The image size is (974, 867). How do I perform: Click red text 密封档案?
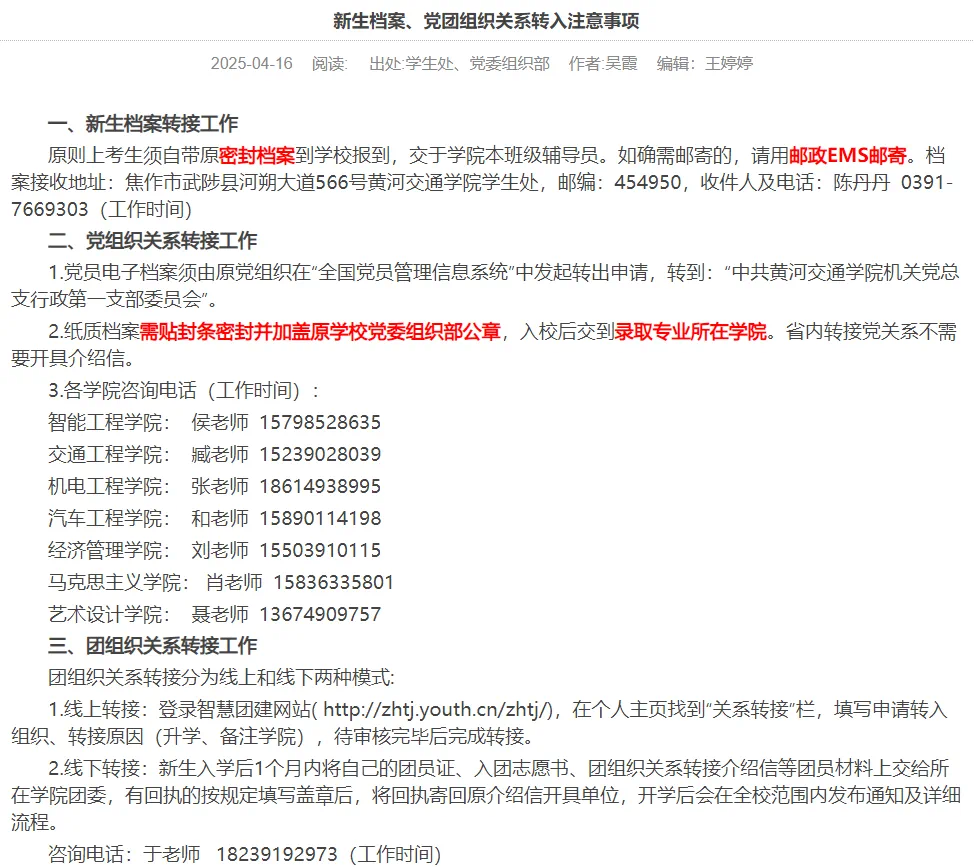(x=257, y=155)
